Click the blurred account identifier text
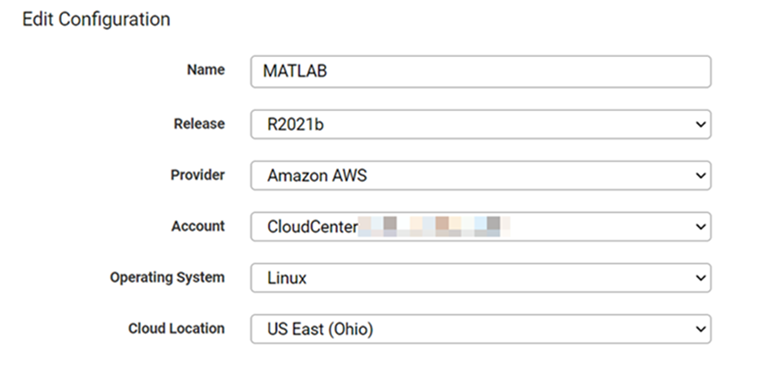The width and height of the screenshot is (778, 367). point(434,226)
